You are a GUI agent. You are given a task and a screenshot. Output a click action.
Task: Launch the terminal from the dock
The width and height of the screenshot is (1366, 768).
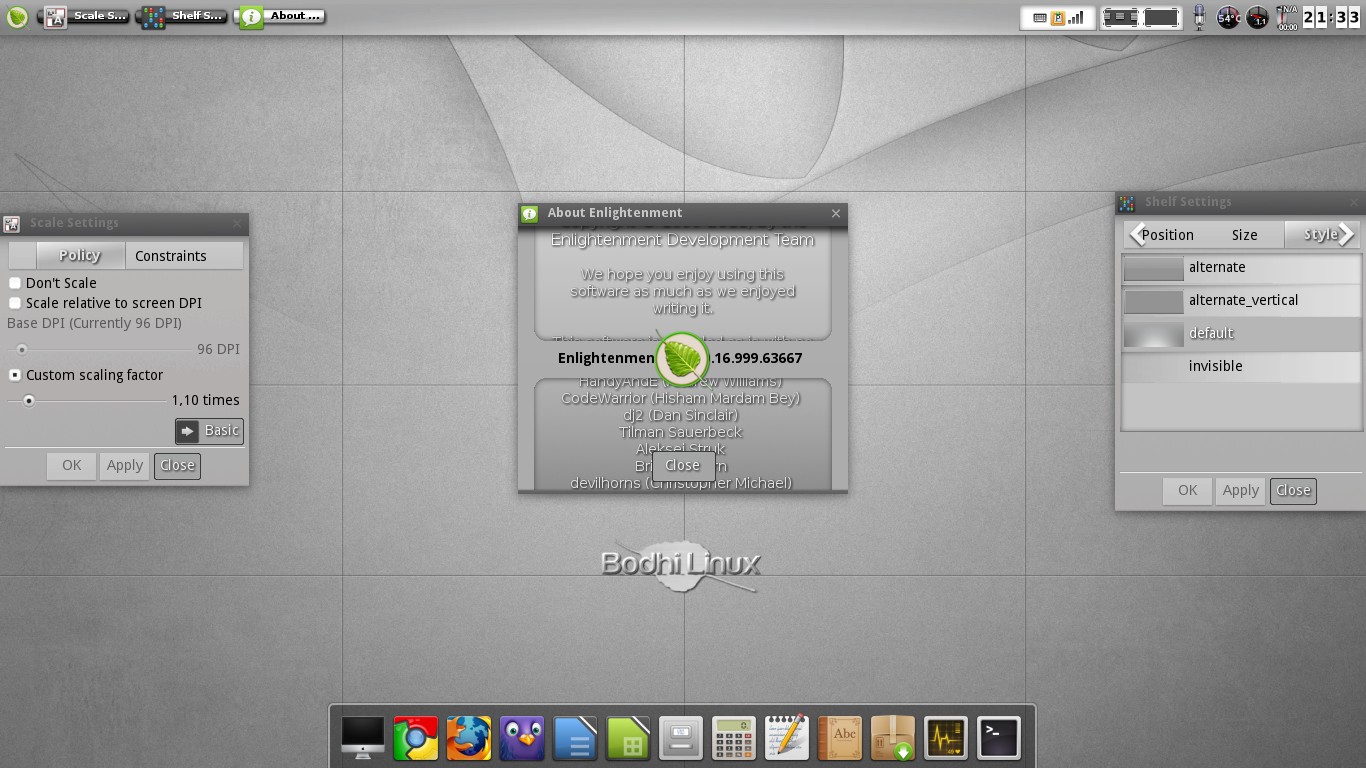(999, 738)
